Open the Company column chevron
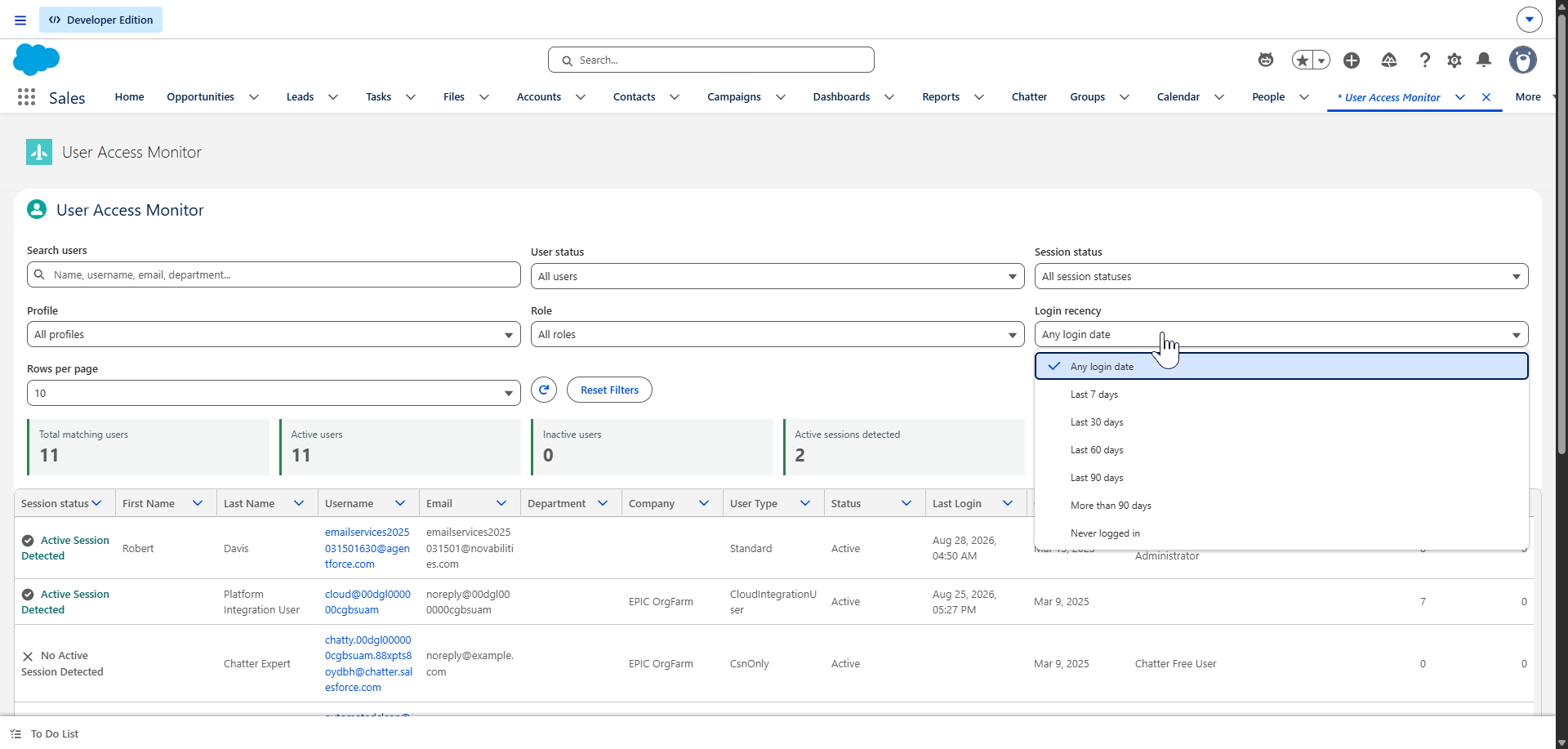The width and height of the screenshot is (1568, 749). [704, 503]
